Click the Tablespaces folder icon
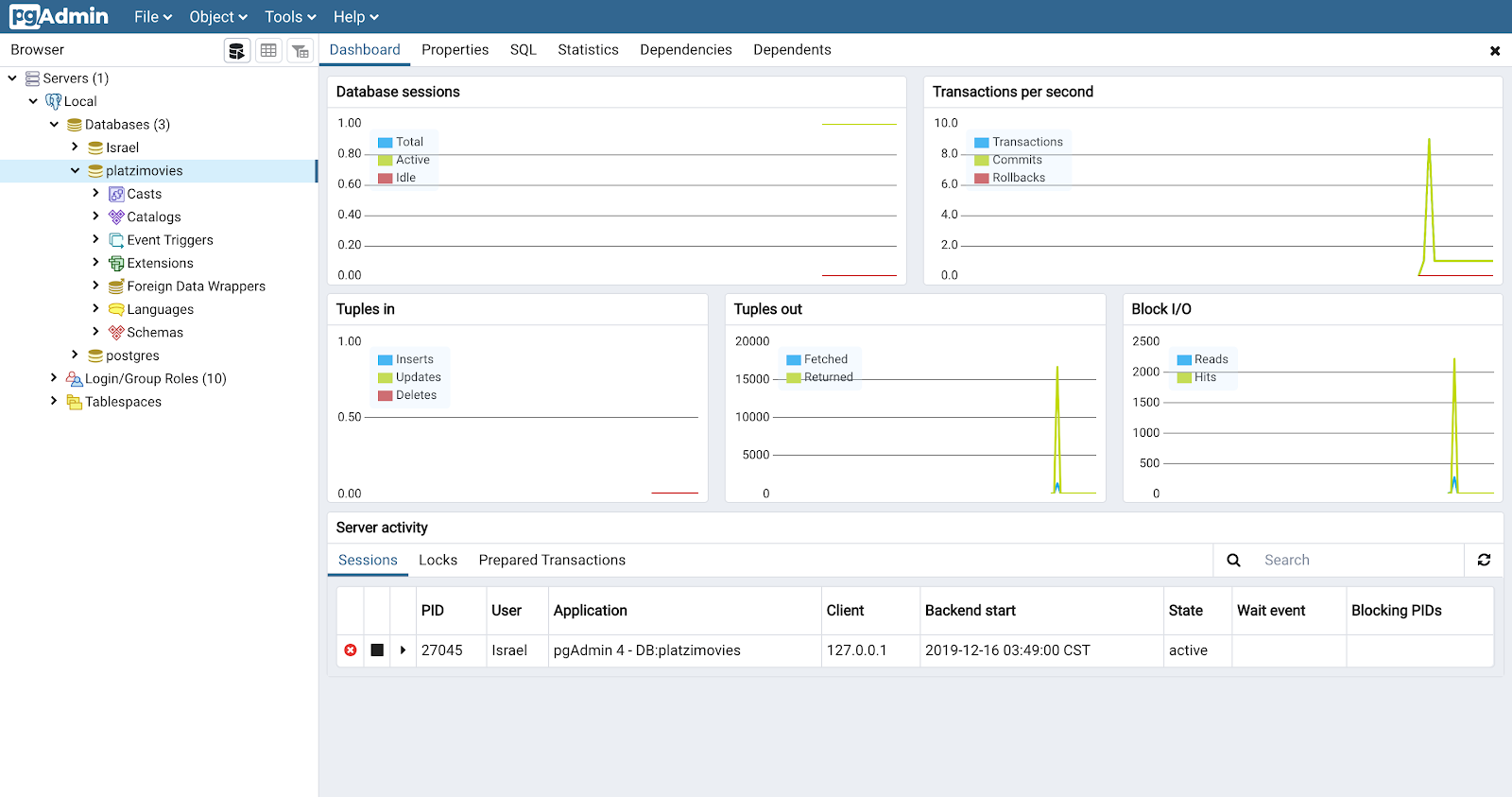The width and height of the screenshot is (1512, 797). click(x=75, y=402)
